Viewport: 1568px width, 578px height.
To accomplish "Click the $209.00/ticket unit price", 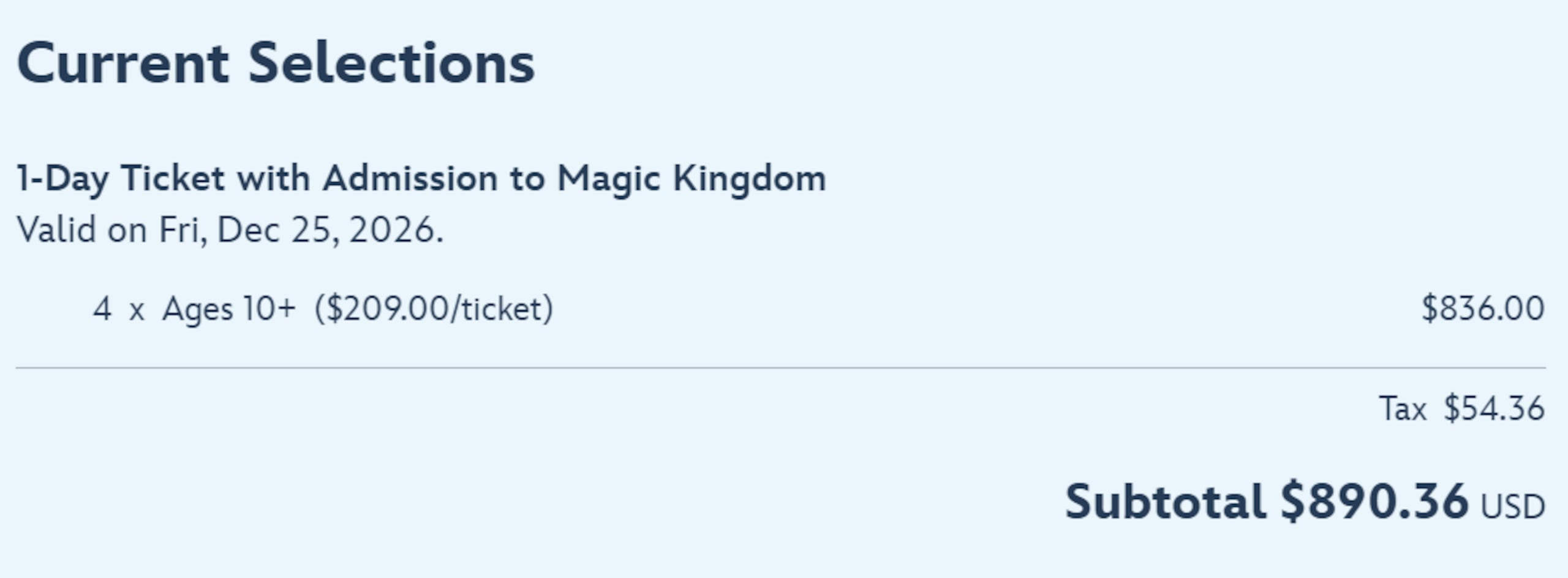I will coord(434,309).
